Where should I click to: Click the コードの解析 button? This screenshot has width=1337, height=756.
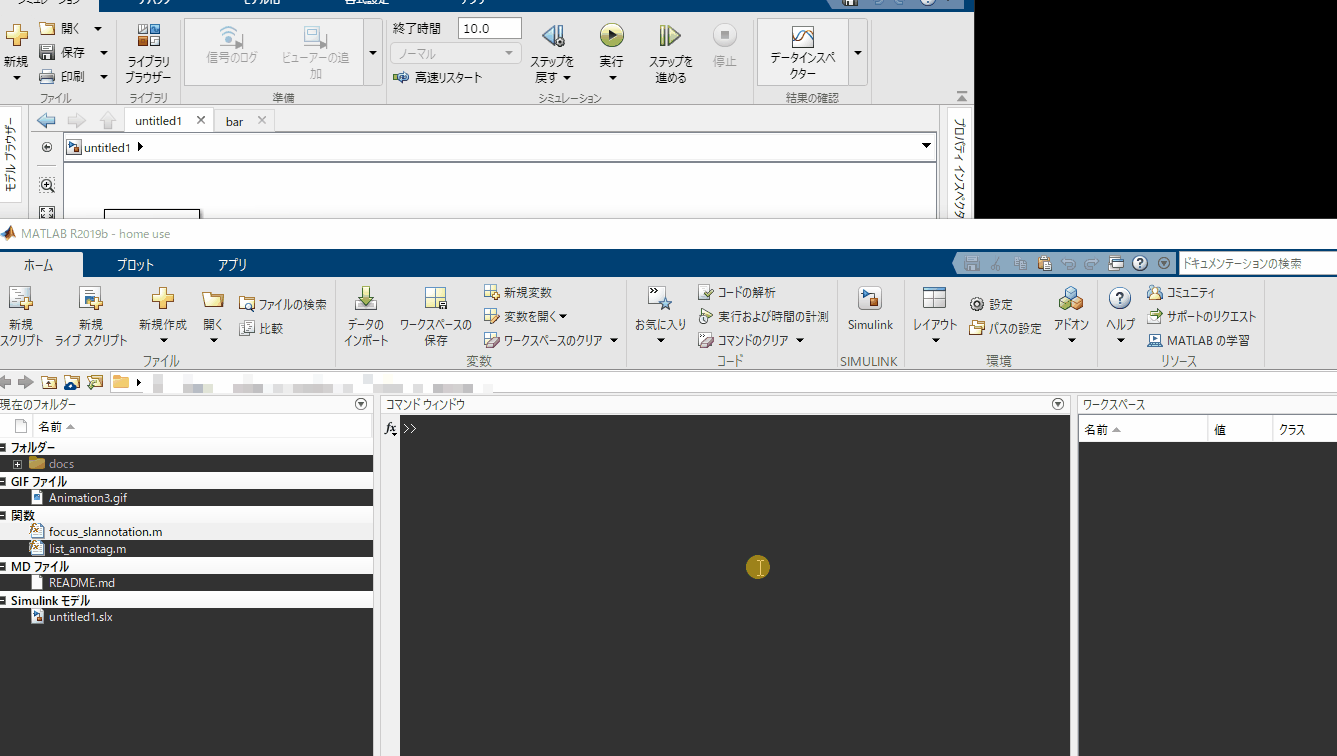tap(736, 292)
